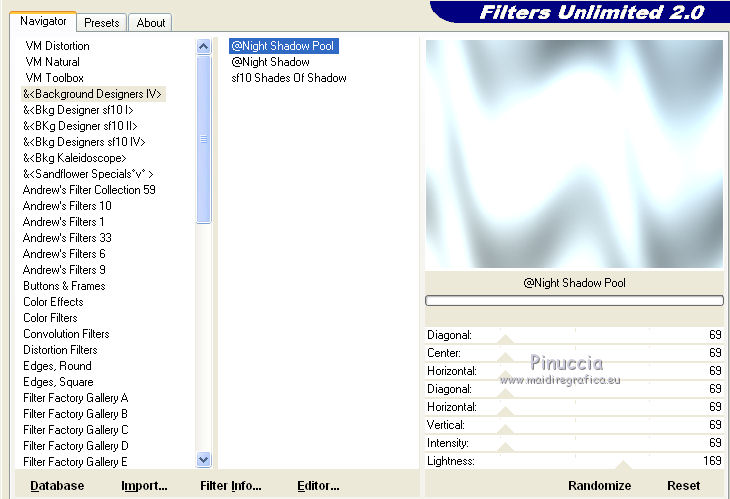
Task: Click the progress bar below preview
Action: click(574, 300)
